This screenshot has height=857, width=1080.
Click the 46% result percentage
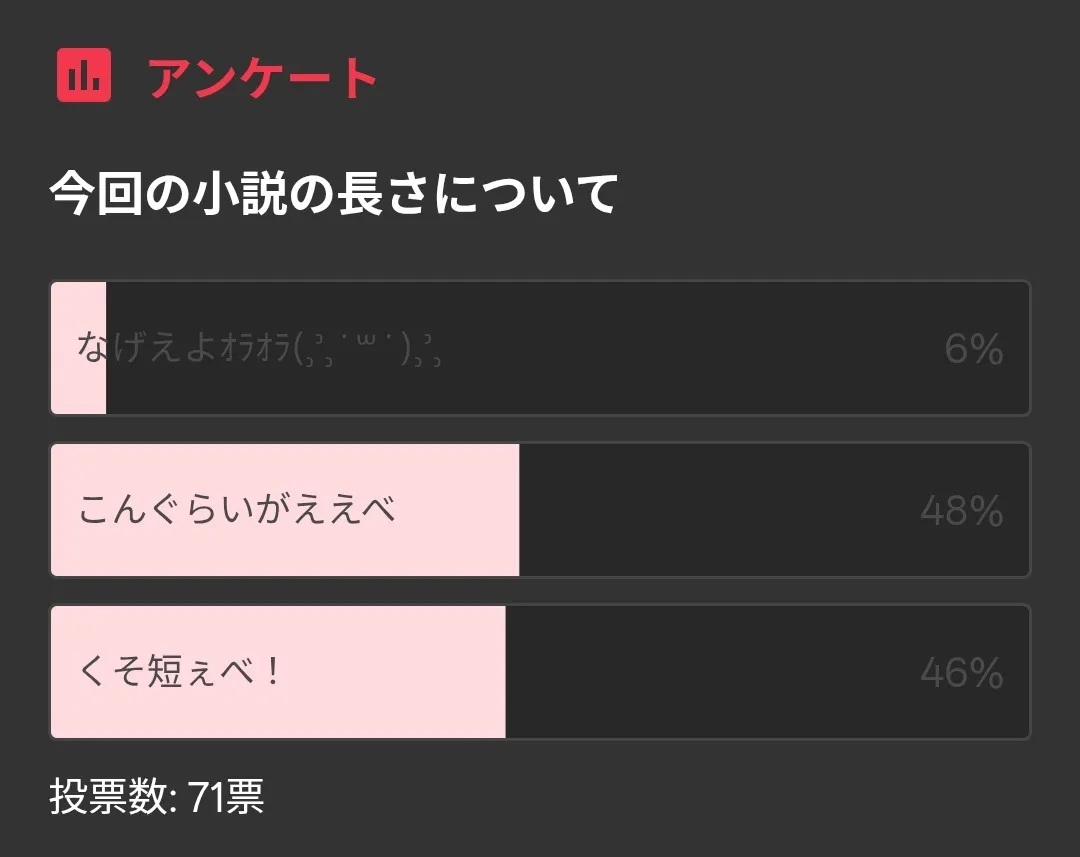961,673
